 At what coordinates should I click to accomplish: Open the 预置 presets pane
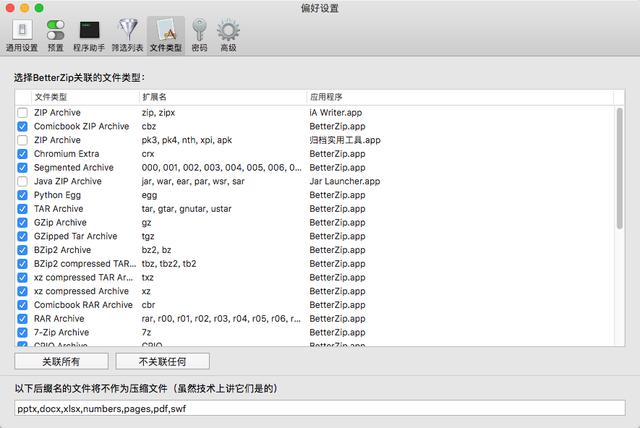56,36
